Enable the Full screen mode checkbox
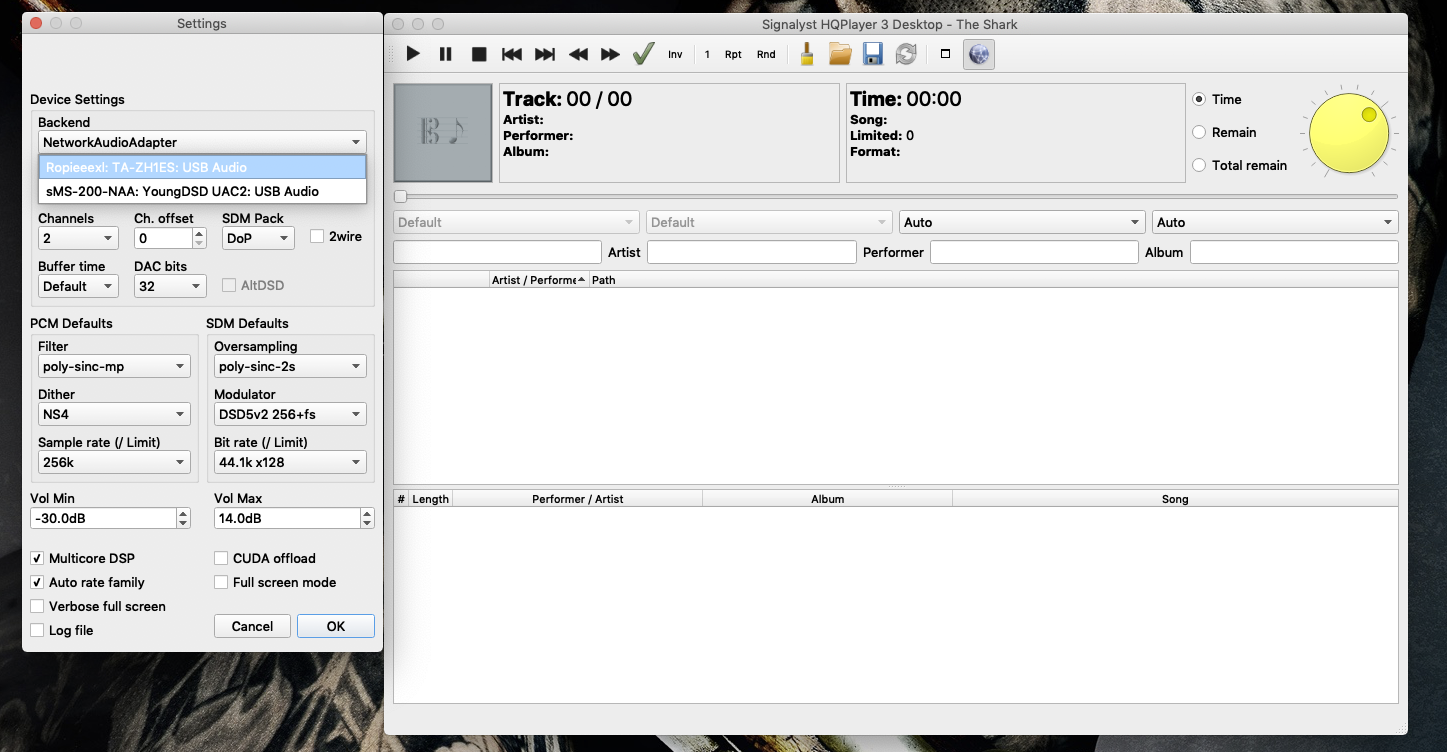 pyautogui.click(x=221, y=582)
